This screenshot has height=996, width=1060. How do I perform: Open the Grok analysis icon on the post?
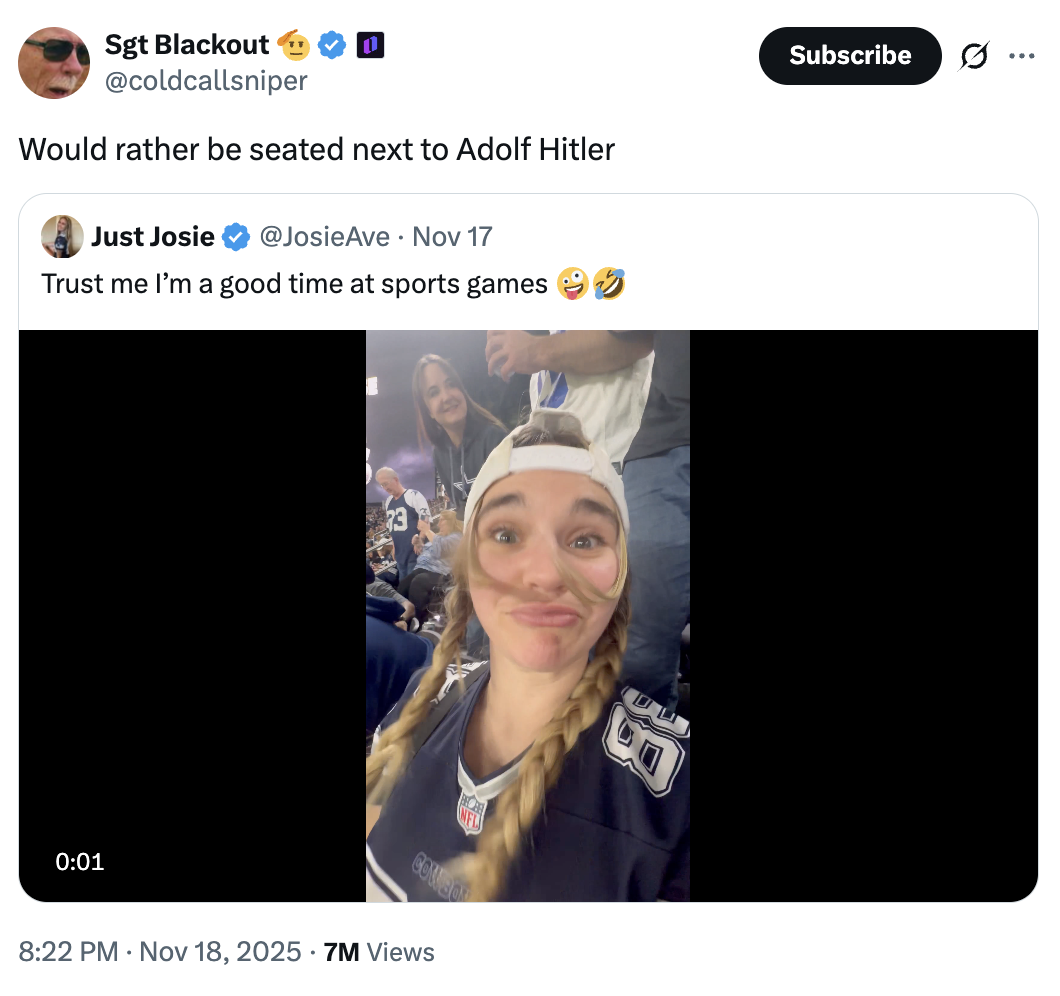[975, 56]
